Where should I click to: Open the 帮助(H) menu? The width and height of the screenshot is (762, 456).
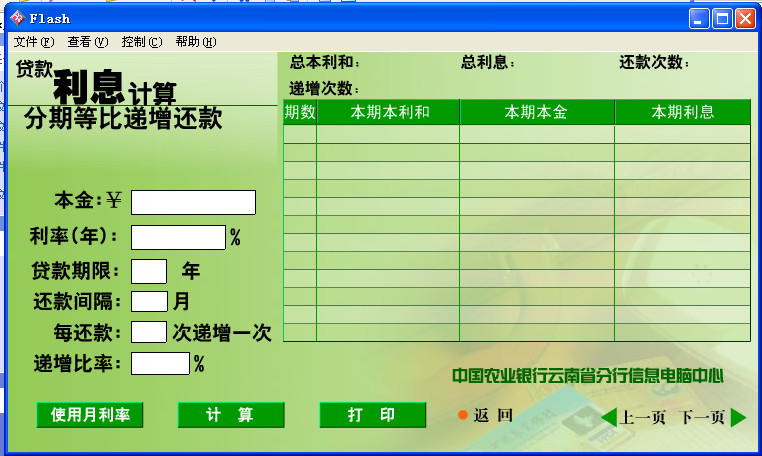pyautogui.click(x=196, y=42)
